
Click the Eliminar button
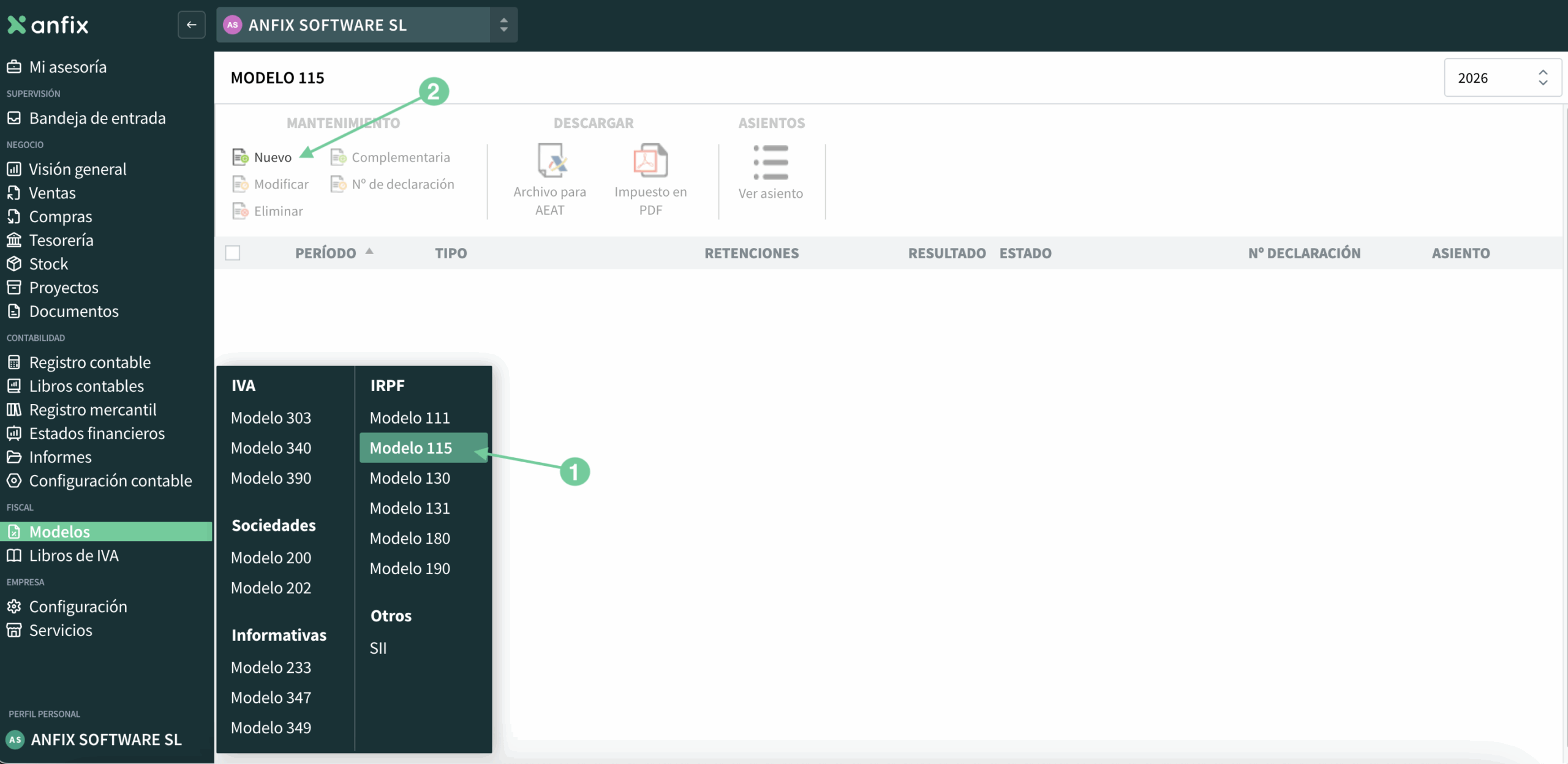[x=268, y=211]
